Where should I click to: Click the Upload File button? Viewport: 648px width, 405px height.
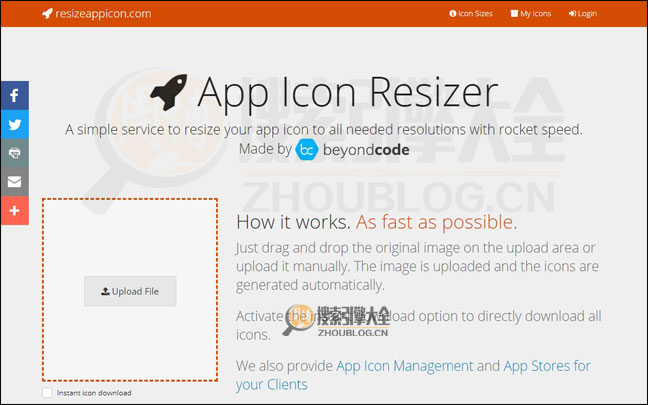pos(130,291)
